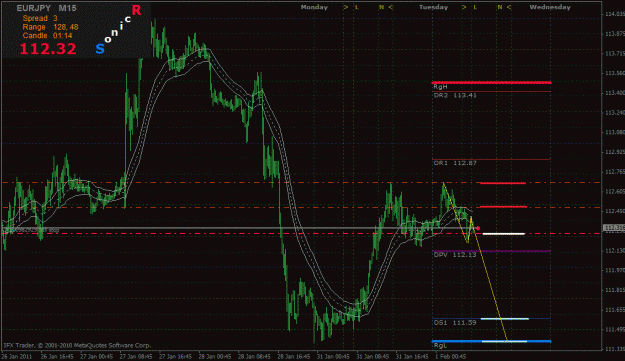This screenshot has width=625, height=361.
Task: Click the 27 Jan 00:45 time label
Action: (x=96, y=357)
